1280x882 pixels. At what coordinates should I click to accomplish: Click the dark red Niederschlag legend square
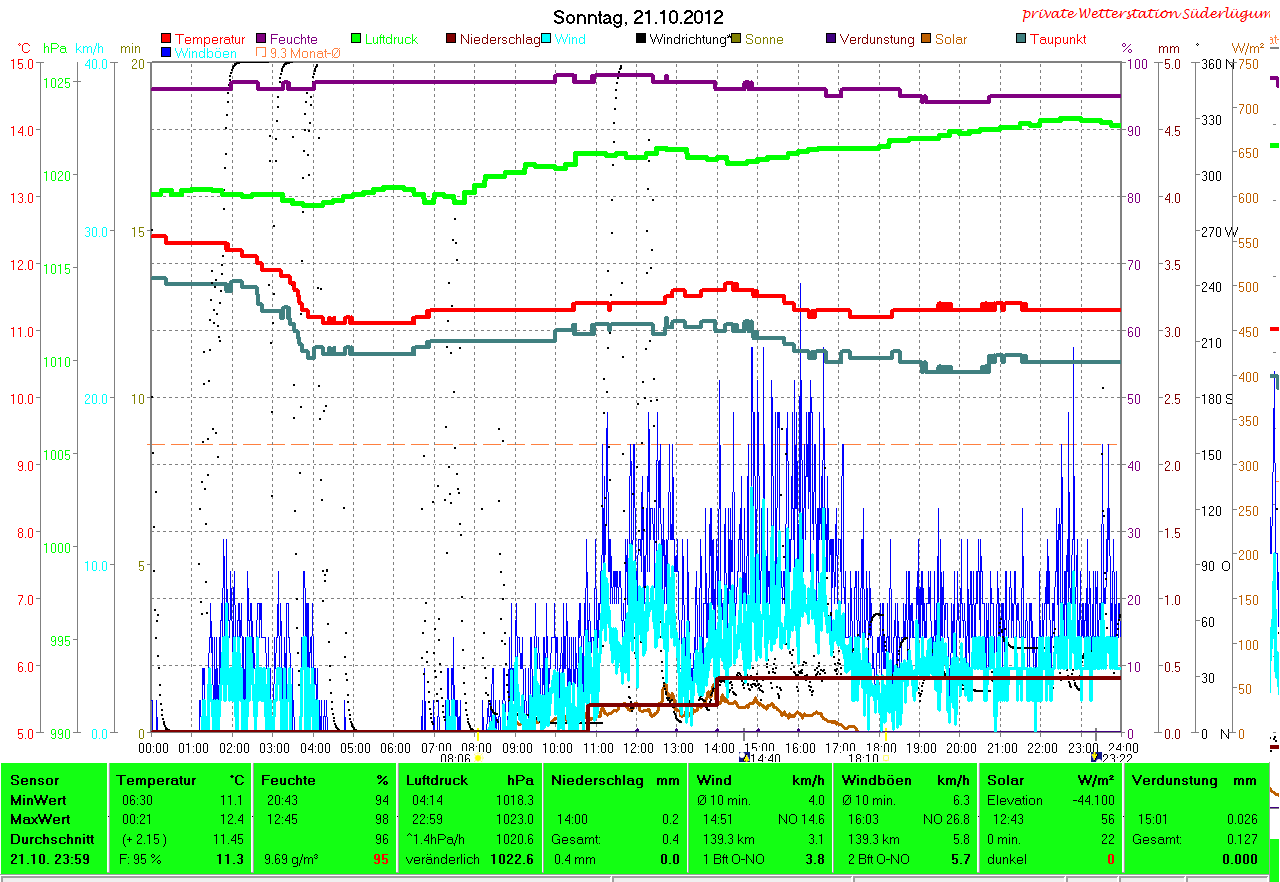click(x=451, y=39)
